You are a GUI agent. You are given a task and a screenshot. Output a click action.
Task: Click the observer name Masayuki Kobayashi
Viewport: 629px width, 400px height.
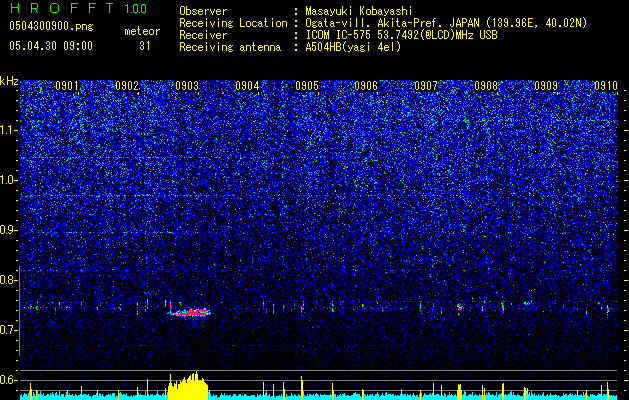coord(359,11)
